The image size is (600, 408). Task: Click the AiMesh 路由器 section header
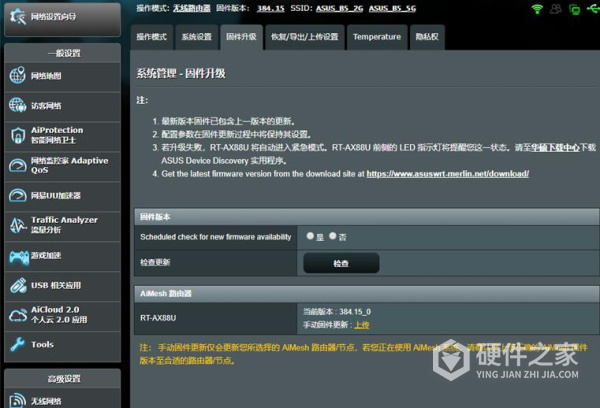tap(367, 294)
